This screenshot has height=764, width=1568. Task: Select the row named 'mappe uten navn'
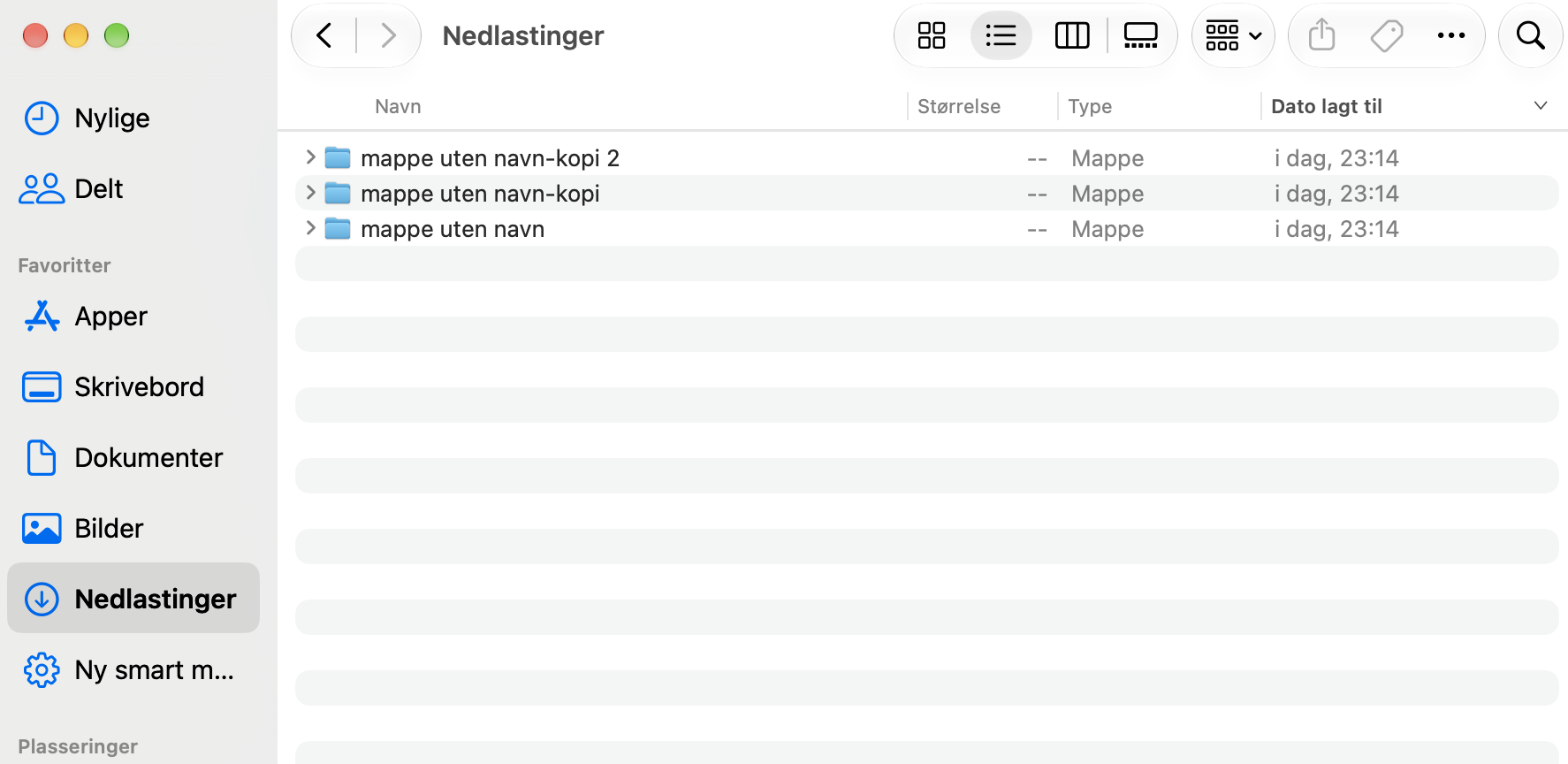[x=926, y=228]
